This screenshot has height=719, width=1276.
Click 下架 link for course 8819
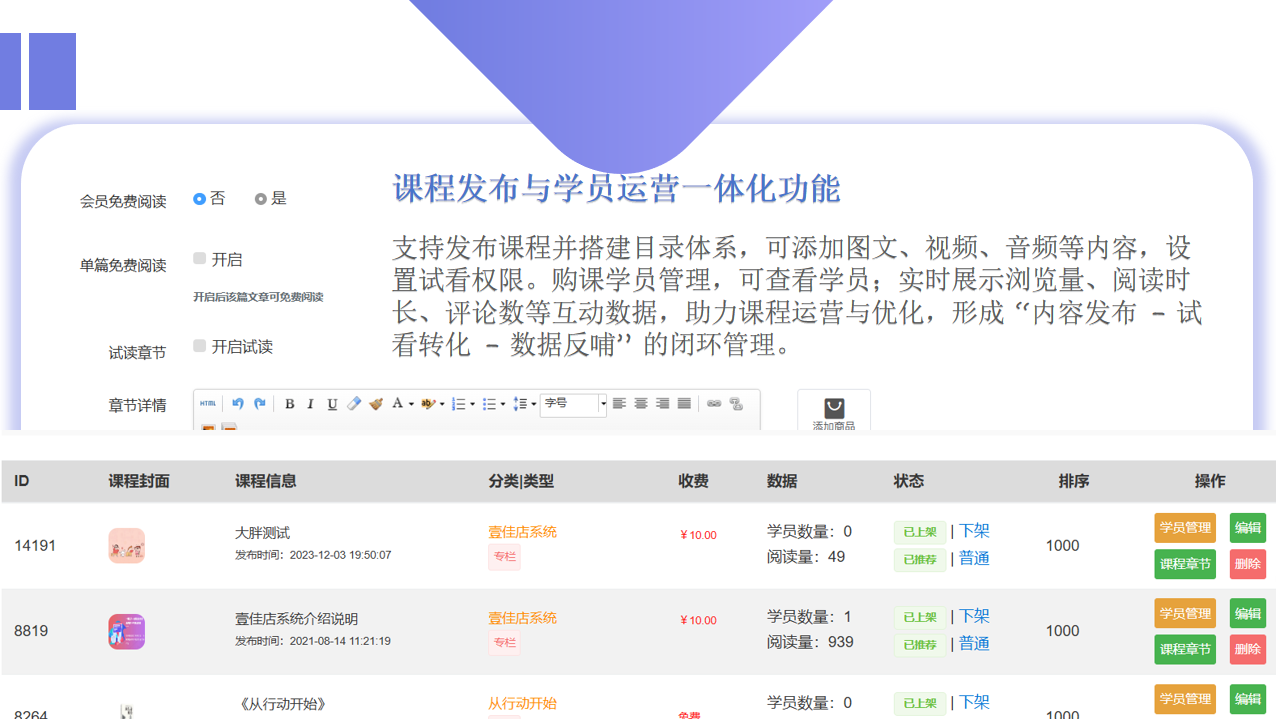click(x=974, y=617)
